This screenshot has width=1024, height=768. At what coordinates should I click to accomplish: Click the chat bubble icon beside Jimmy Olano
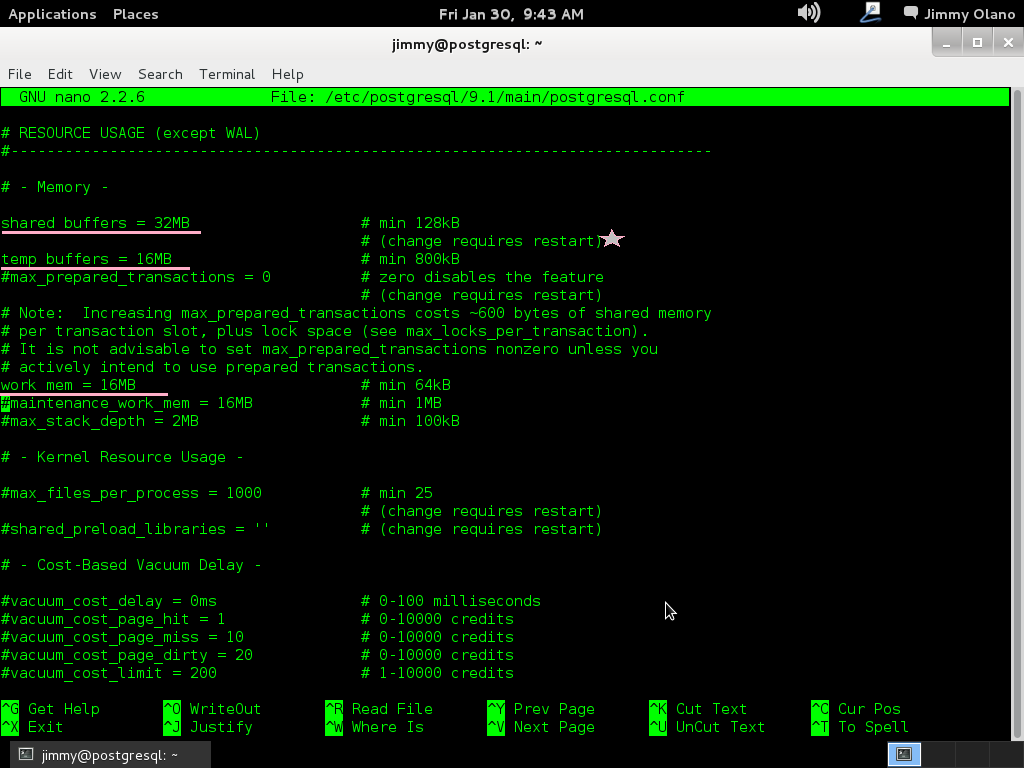coord(911,13)
